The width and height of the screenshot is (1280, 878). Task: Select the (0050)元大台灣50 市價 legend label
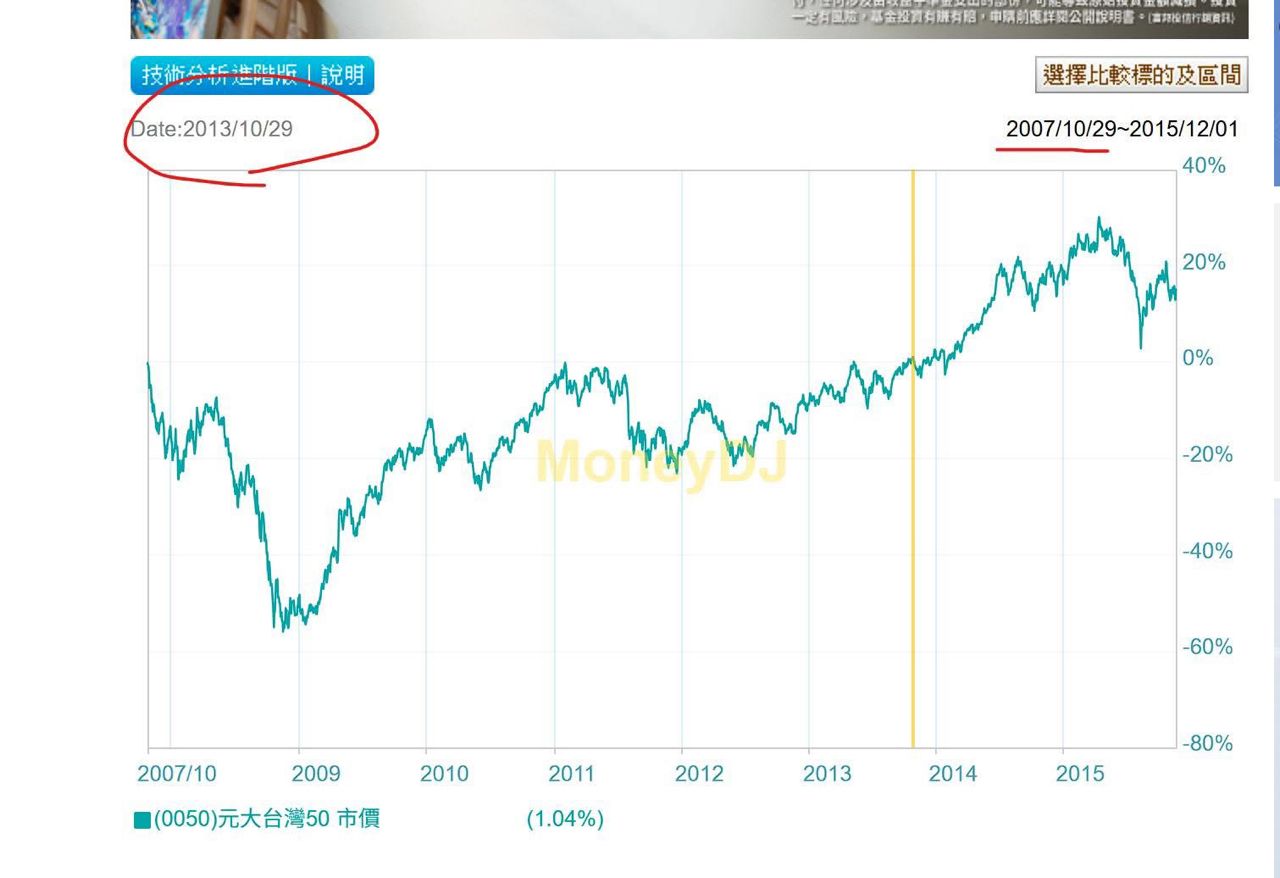pyautogui.click(x=267, y=819)
